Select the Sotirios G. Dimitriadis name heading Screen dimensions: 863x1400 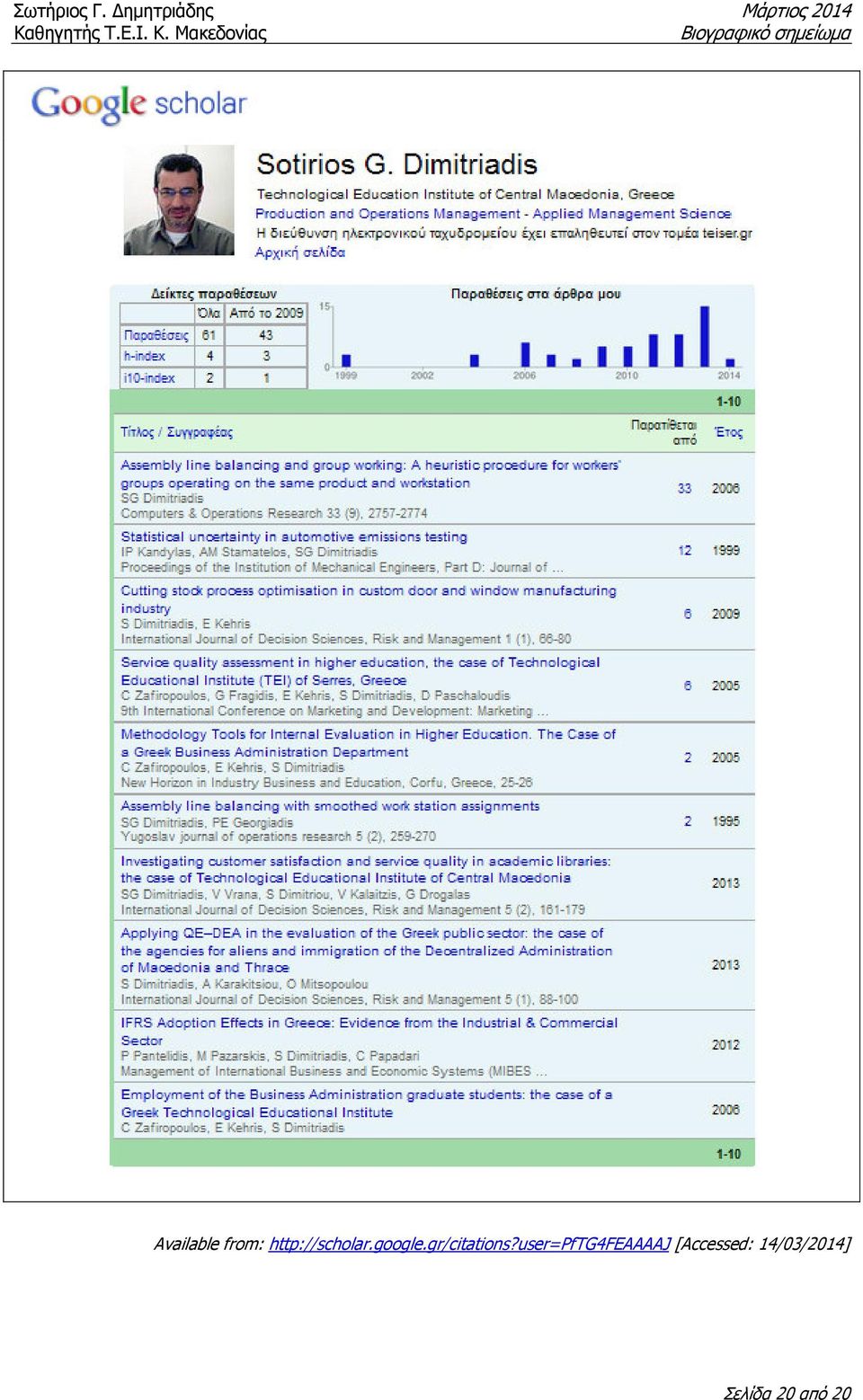[x=396, y=164]
